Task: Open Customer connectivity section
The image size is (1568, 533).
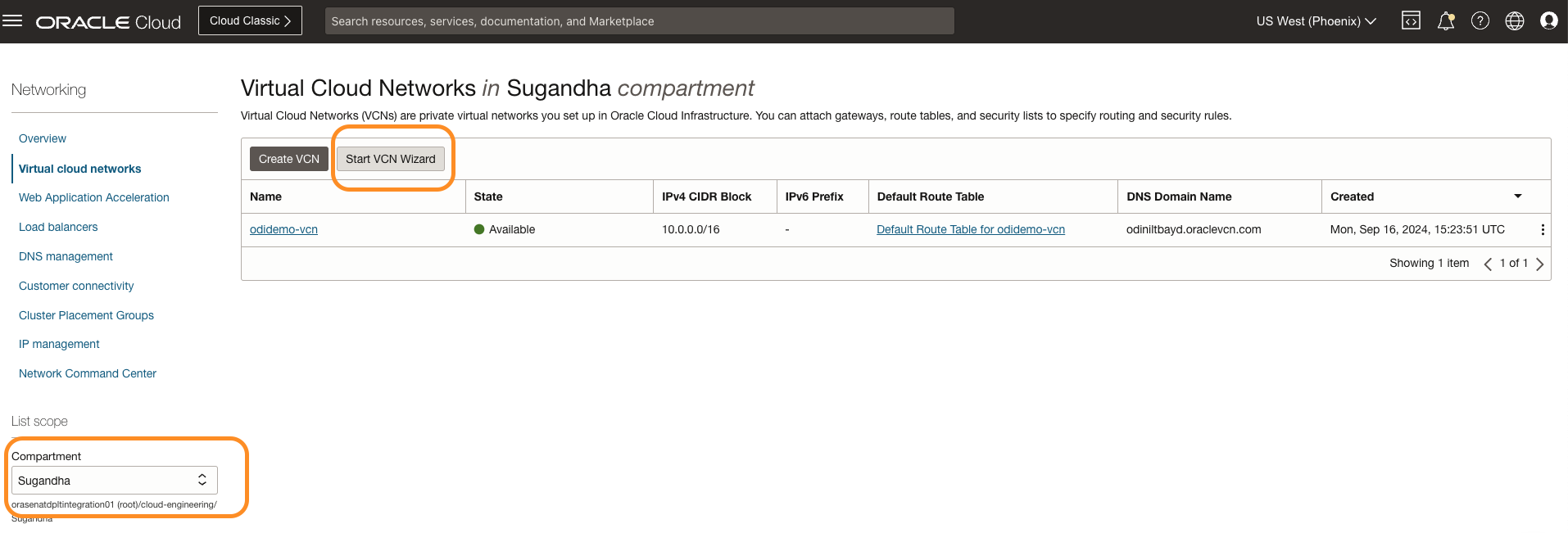Action: click(x=76, y=286)
